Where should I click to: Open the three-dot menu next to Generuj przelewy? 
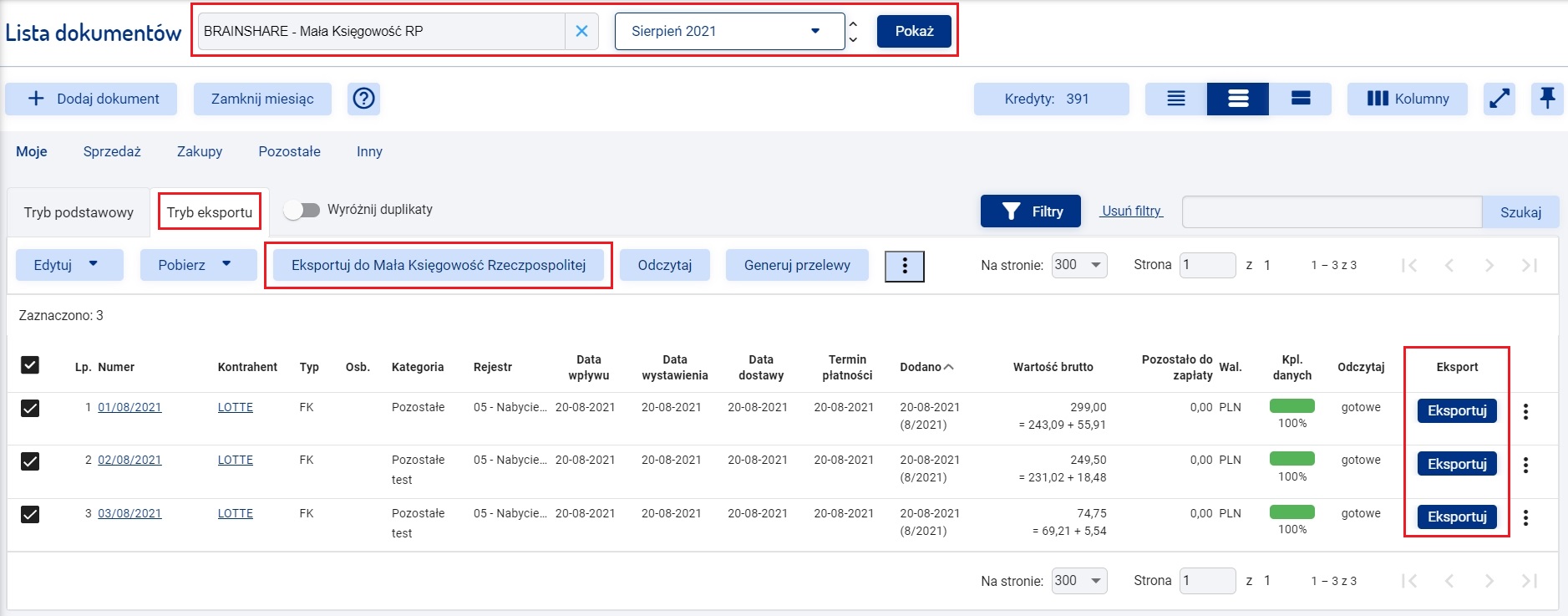(905, 266)
